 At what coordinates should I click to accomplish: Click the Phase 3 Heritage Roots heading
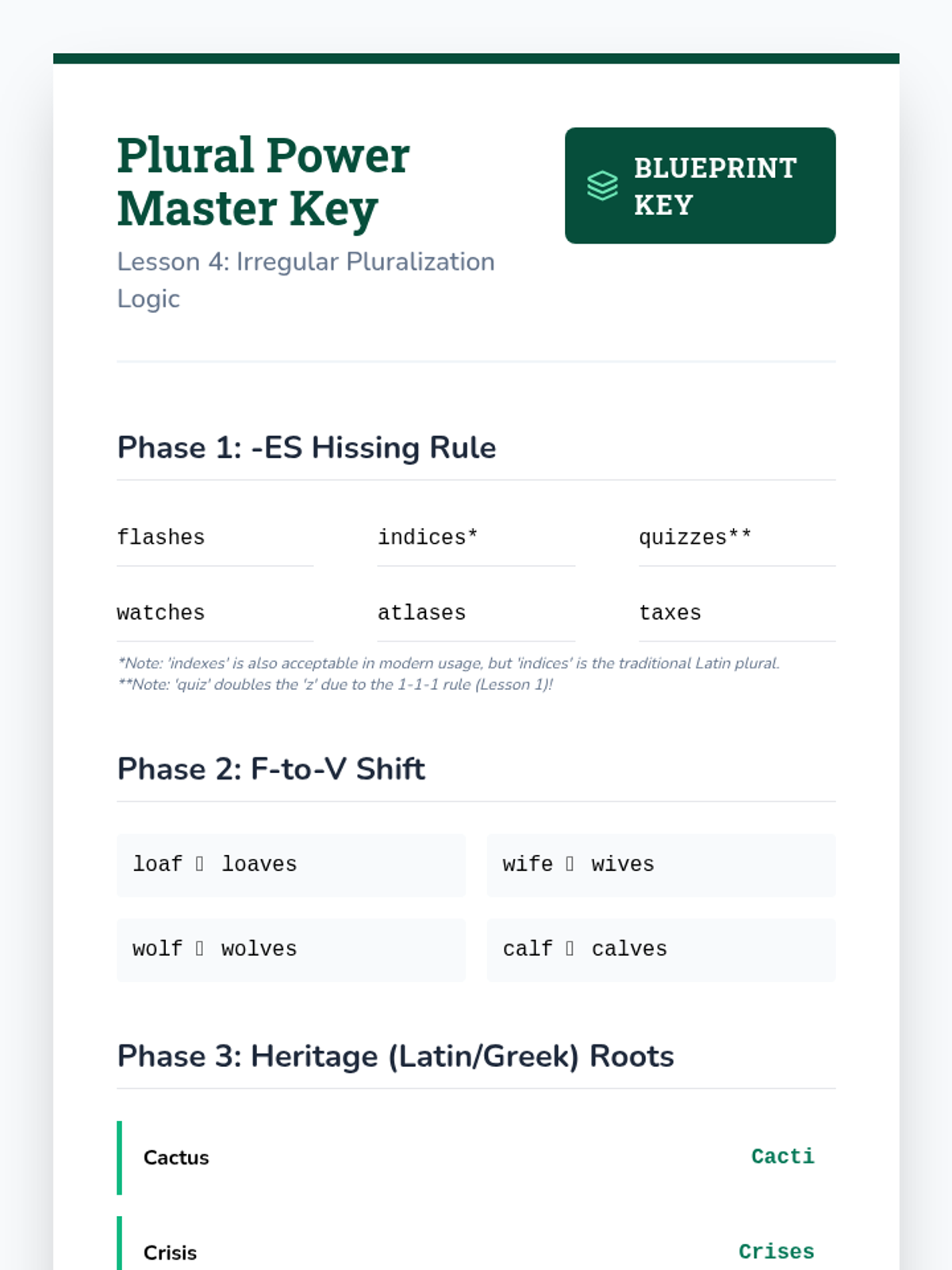[x=395, y=1056]
